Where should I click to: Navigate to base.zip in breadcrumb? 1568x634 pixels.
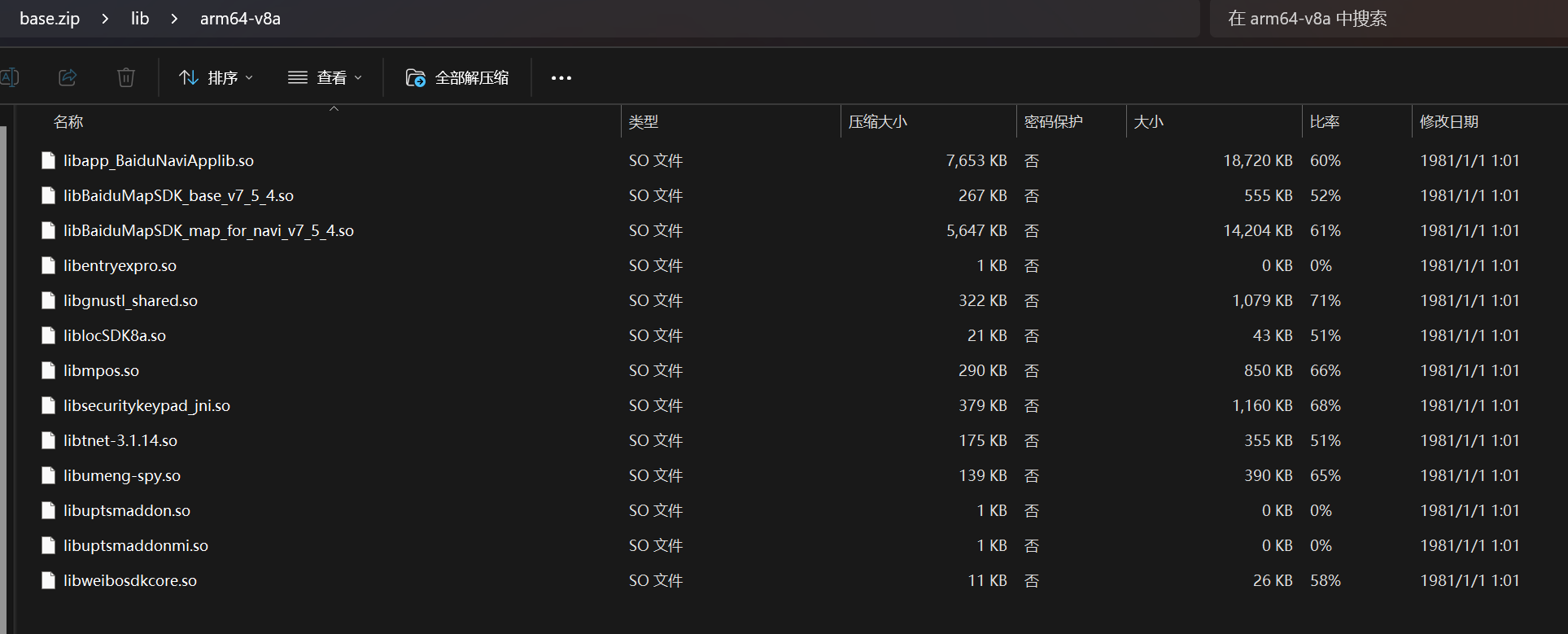coord(50,19)
